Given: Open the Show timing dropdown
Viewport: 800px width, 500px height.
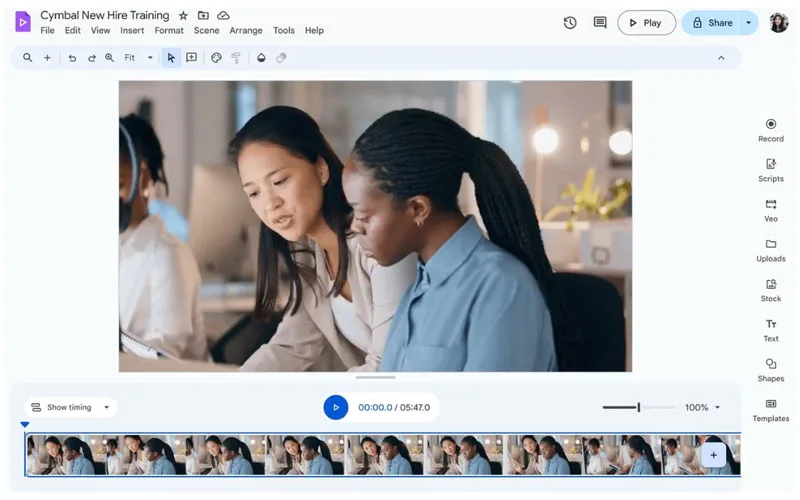Looking at the screenshot, I should (70, 407).
